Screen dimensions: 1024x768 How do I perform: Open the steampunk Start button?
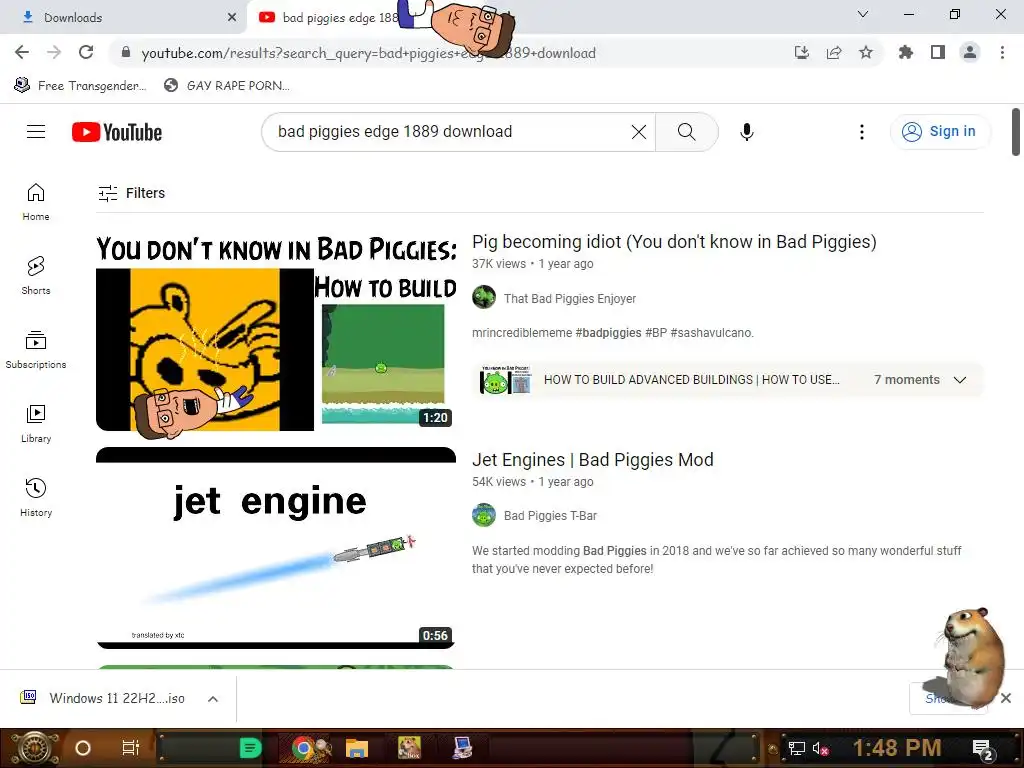coord(33,748)
